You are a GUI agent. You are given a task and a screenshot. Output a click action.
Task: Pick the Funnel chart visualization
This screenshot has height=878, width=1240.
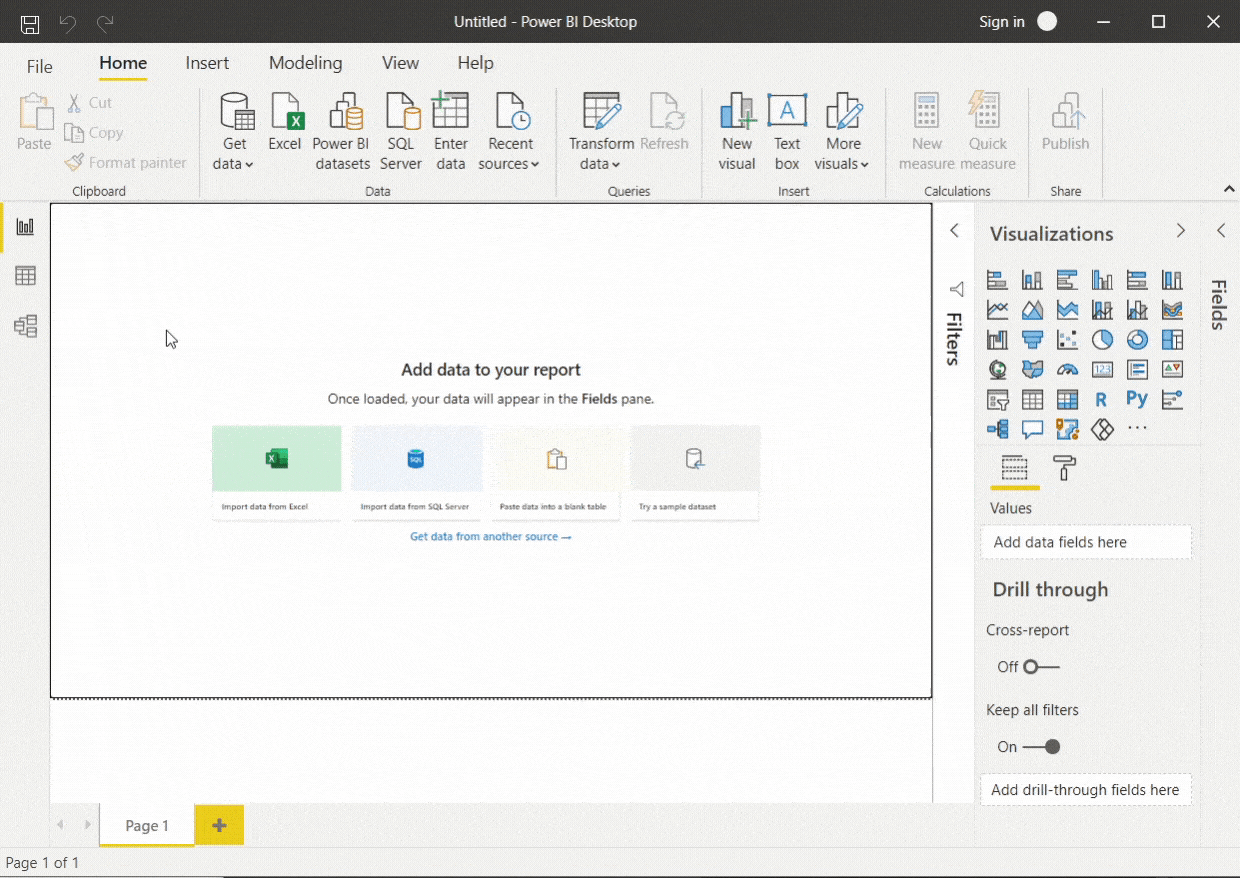(1032, 340)
